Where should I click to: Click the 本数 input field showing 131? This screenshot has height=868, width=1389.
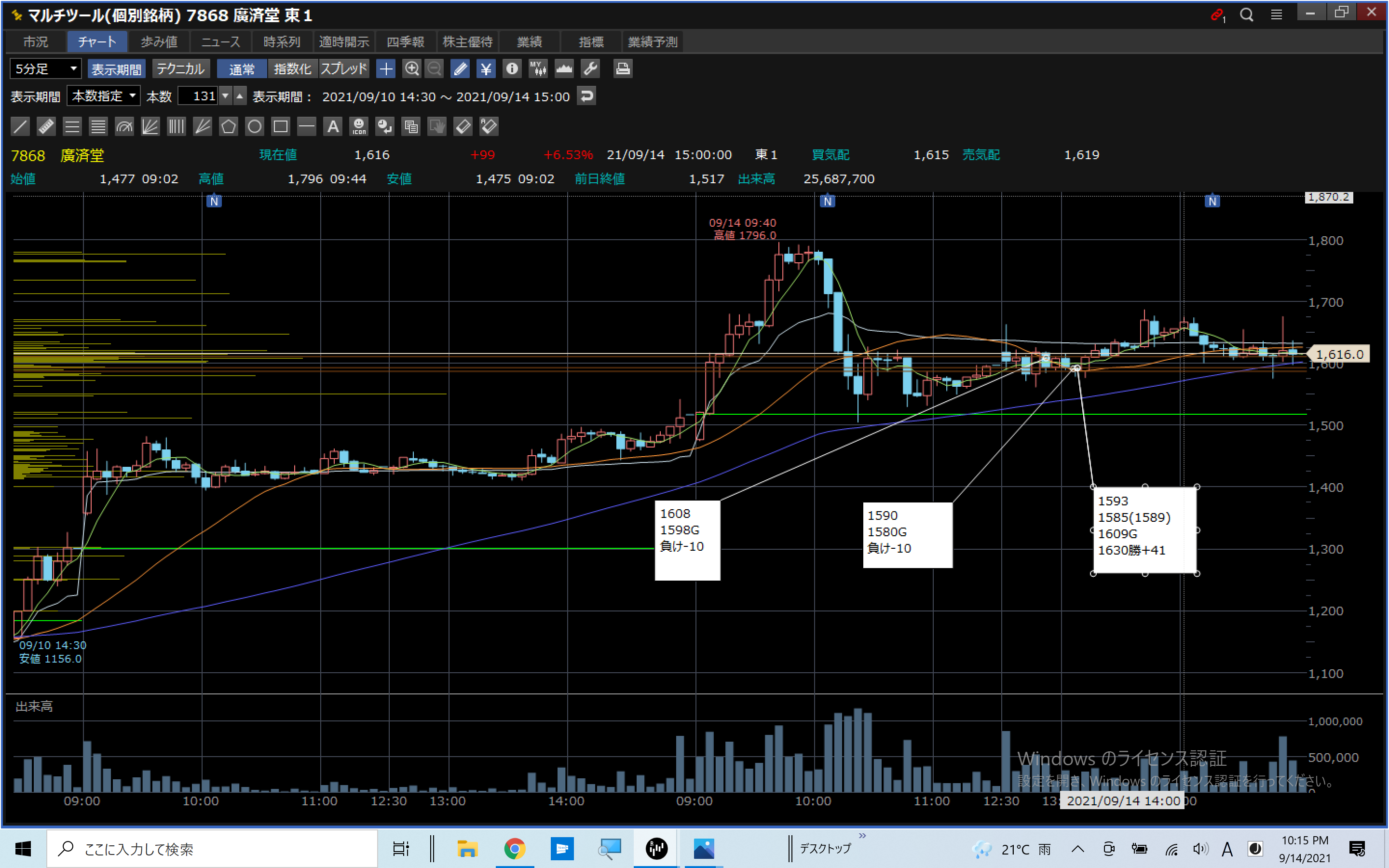198,96
